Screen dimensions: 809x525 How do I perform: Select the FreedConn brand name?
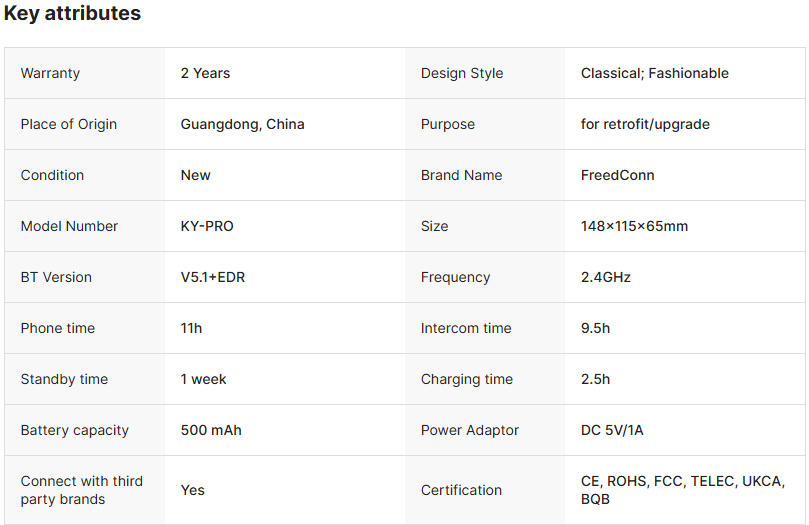point(617,175)
